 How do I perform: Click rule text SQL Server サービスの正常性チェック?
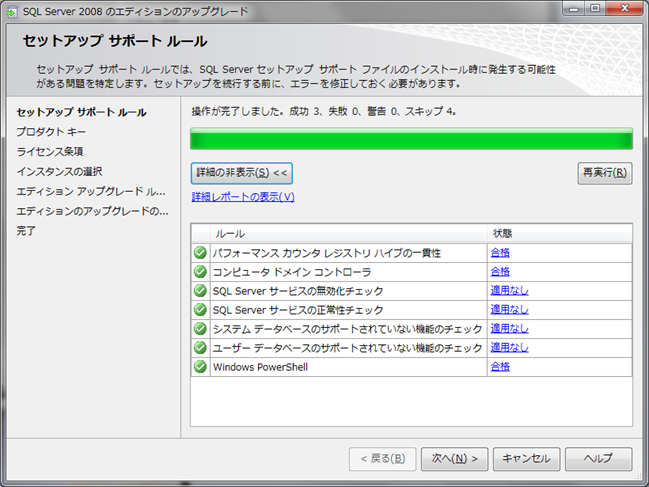[x=298, y=310]
